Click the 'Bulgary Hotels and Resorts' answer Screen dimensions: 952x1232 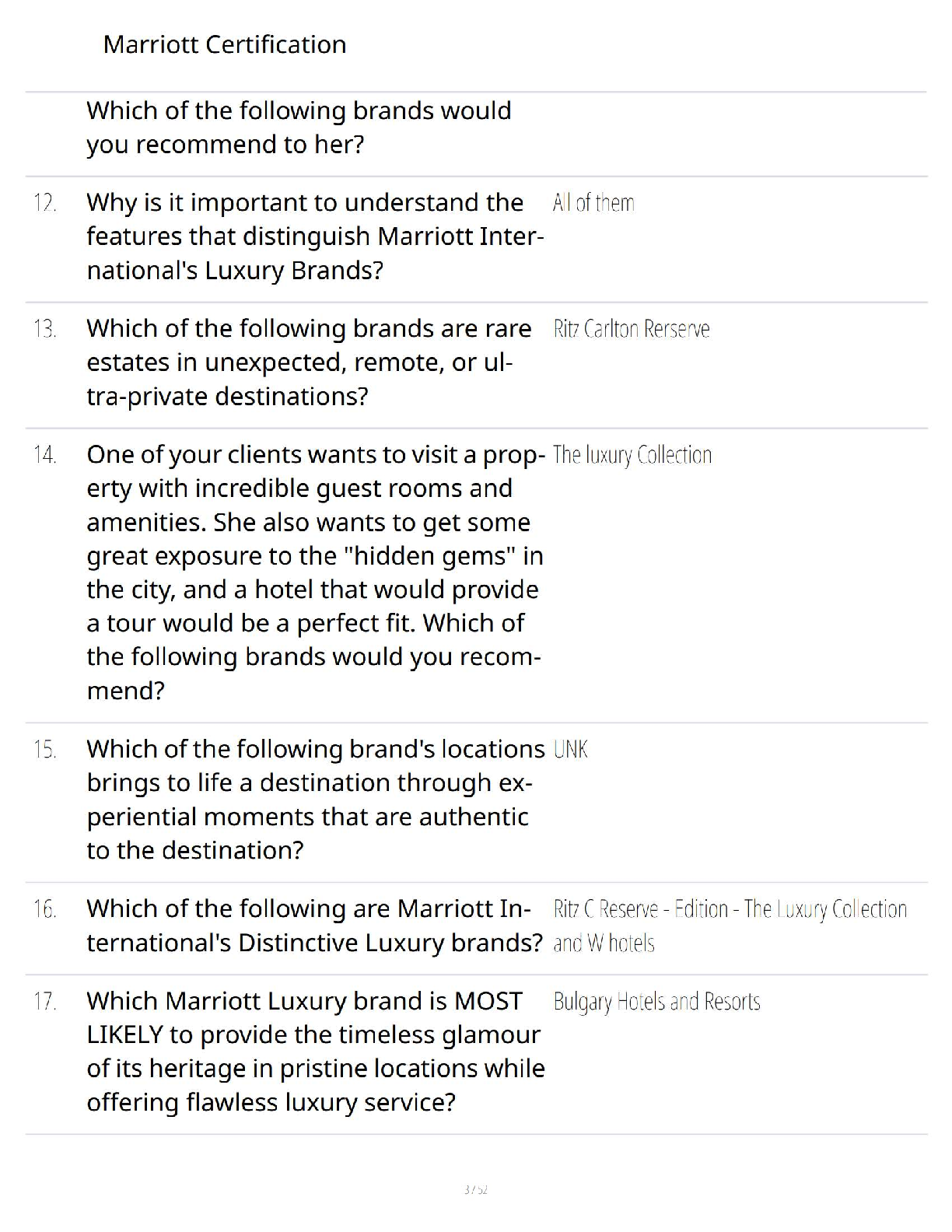656,1002
